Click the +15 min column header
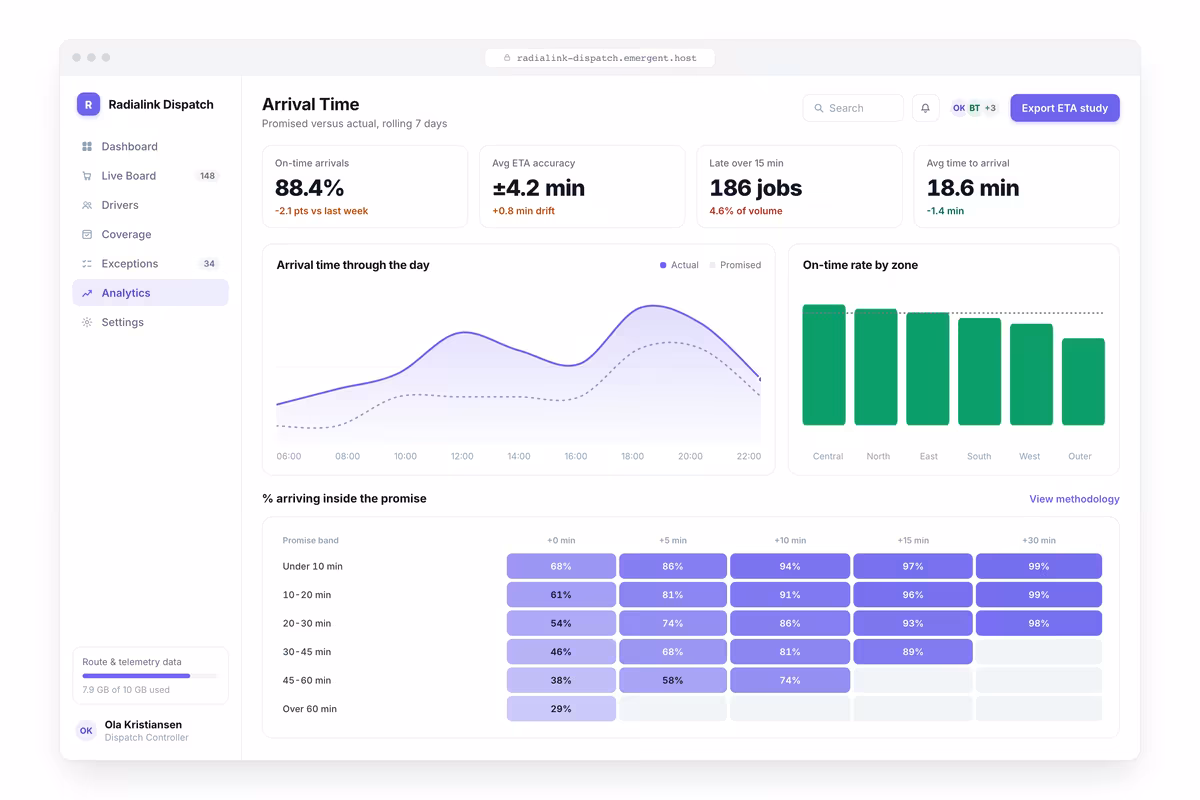 (x=912, y=540)
